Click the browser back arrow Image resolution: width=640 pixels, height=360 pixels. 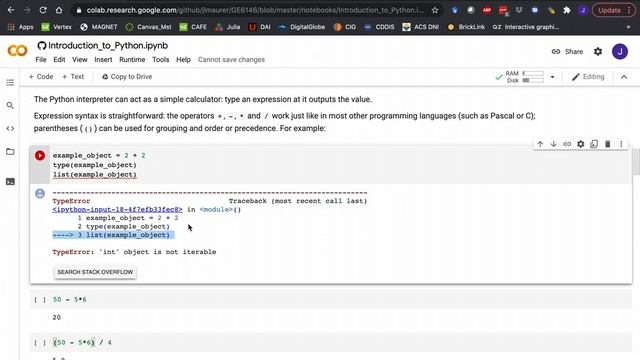click(11, 10)
